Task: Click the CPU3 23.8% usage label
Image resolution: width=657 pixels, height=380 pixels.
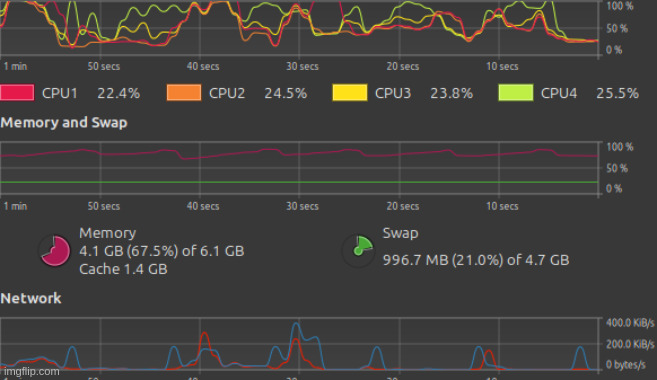Action: tap(451, 93)
